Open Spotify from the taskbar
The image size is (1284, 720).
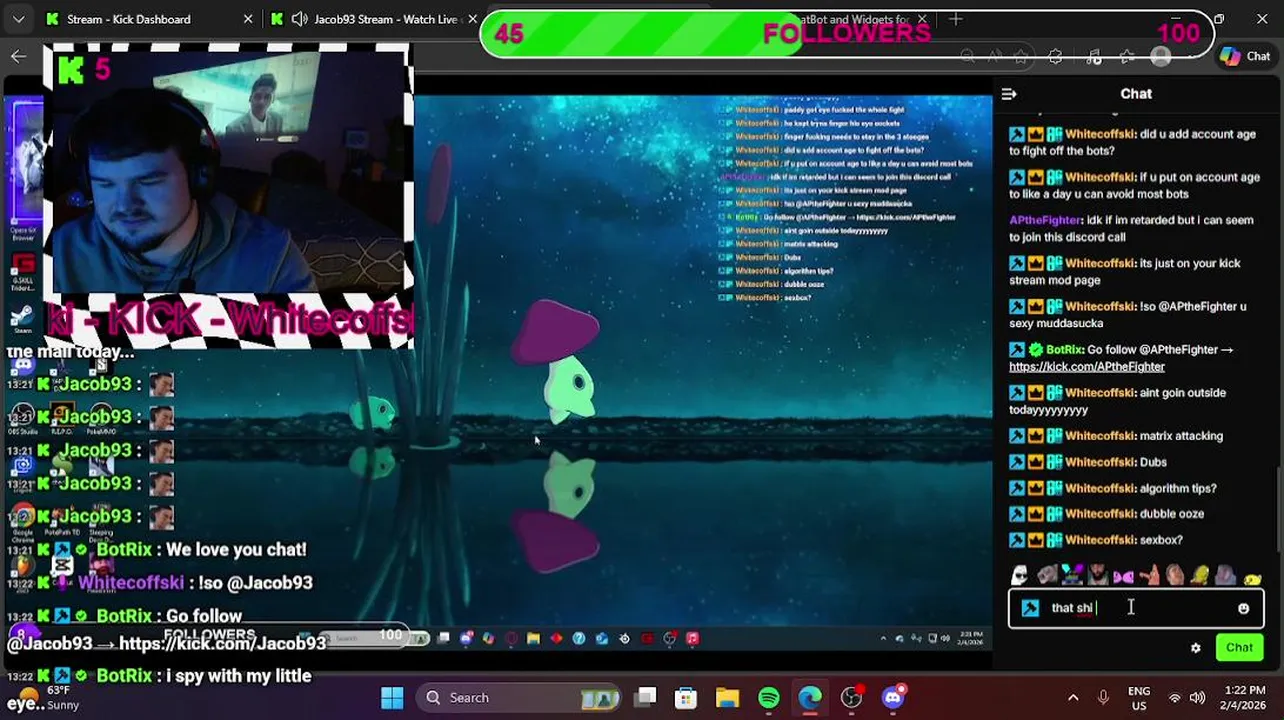769,698
